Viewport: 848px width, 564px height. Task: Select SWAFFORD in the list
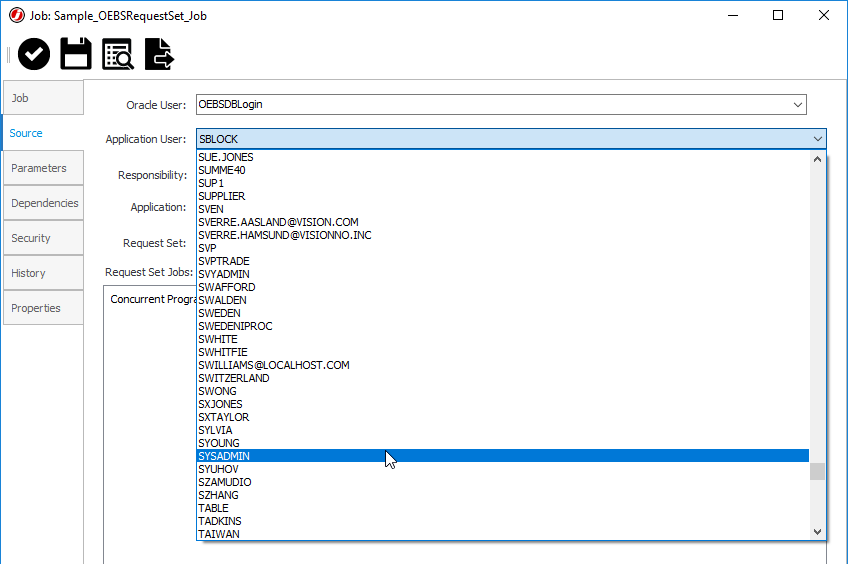503,287
